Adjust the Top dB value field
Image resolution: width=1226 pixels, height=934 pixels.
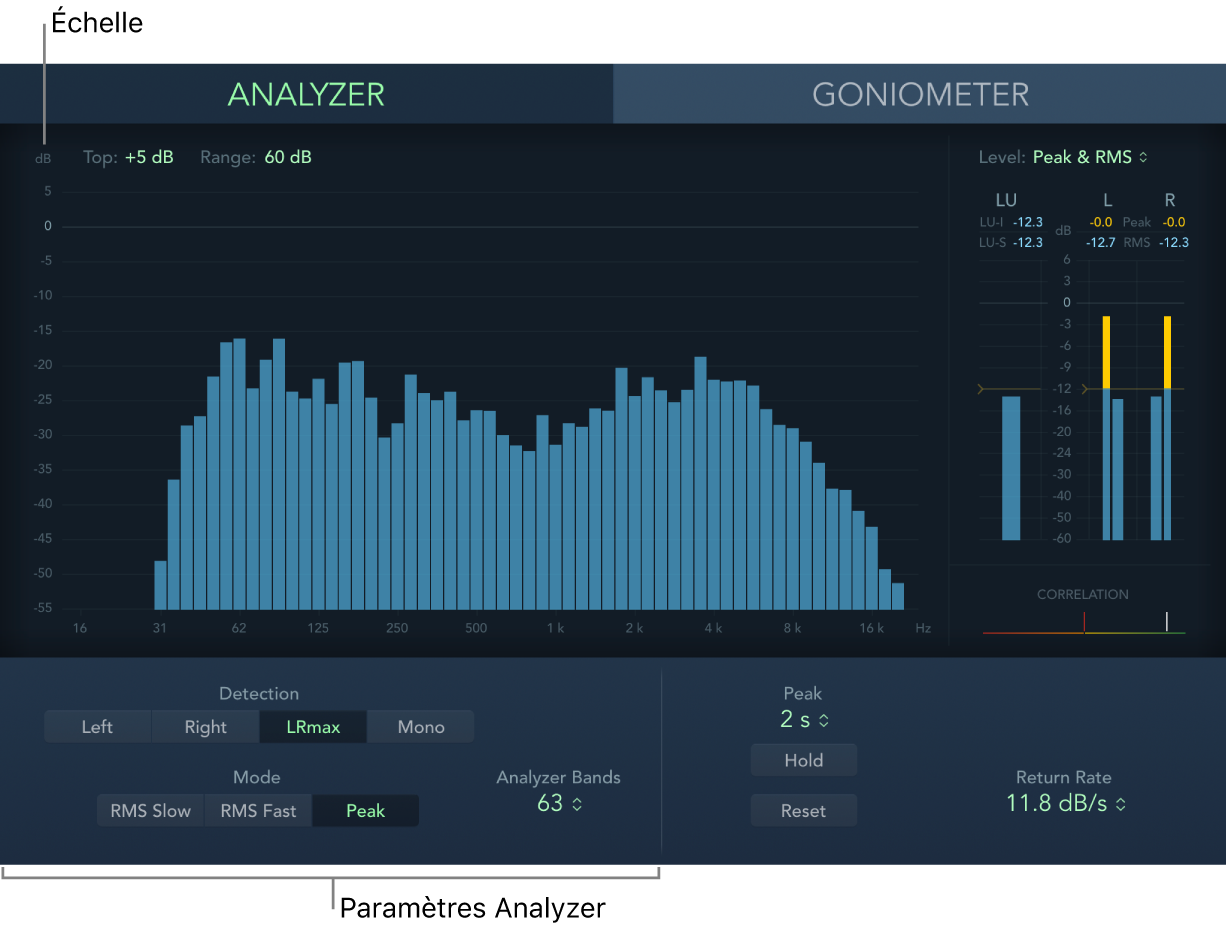click(x=151, y=157)
